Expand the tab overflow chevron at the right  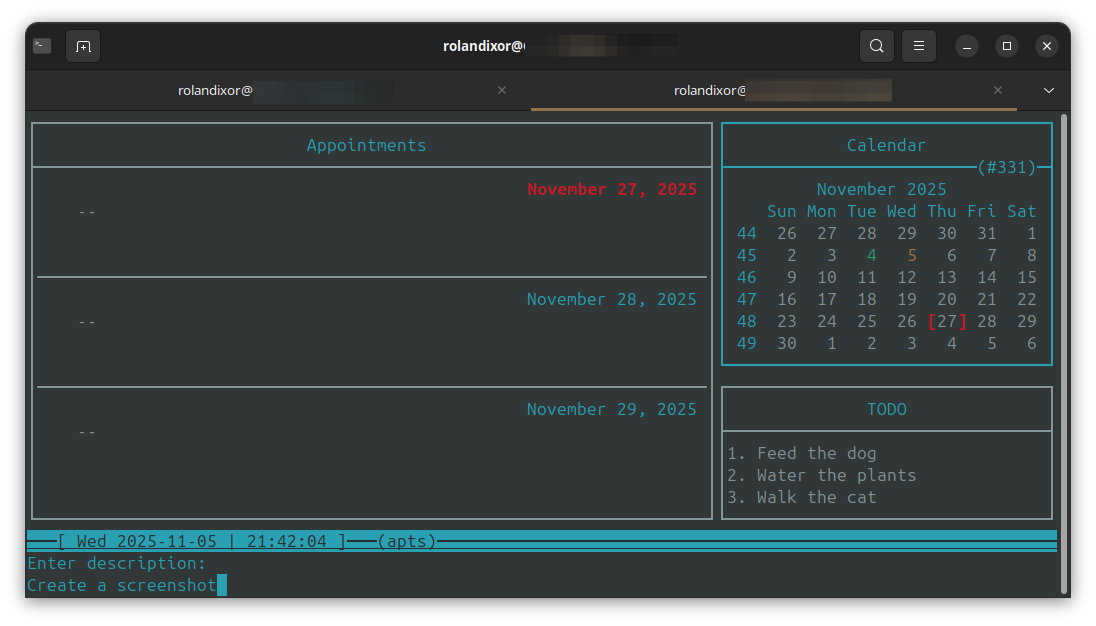[x=1048, y=90]
